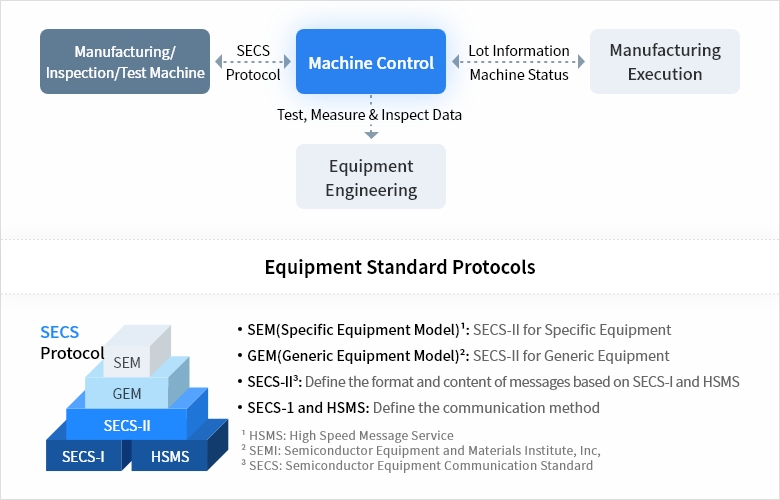Select the blue Machine Control box
The width and height of the screenshot is (780, 500).
[371, 62]
